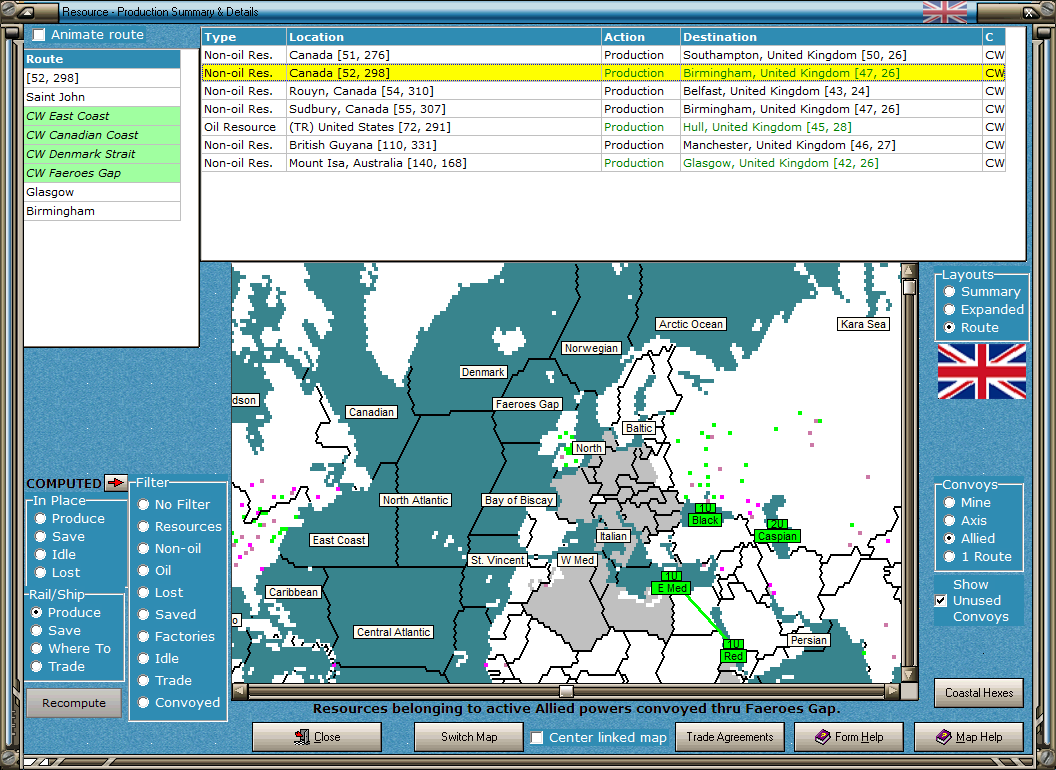The width and height of the screenshot is (1056, 770).
Task: Click the large United Kingdom flag
Action: (981, 371)
